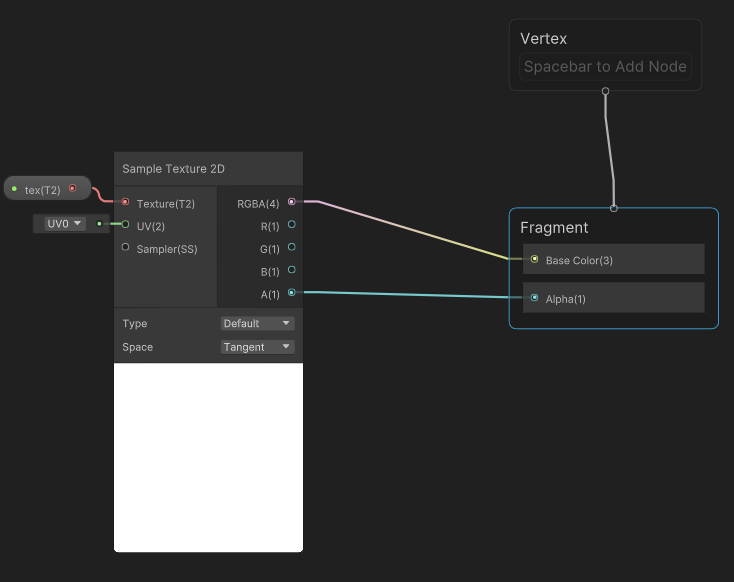Click the B(1) output port
Viewport: 734px width, 582px height.
tap(291, 270)
